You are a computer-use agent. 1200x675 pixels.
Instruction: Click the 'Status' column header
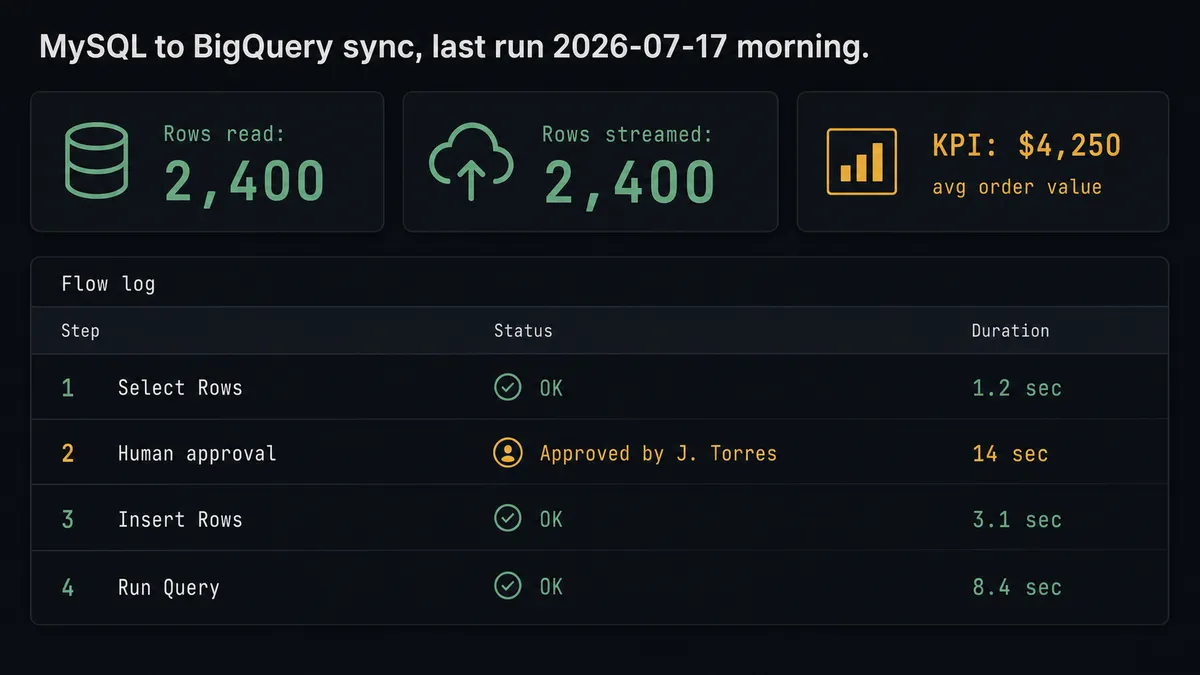[x=523, y=331]
